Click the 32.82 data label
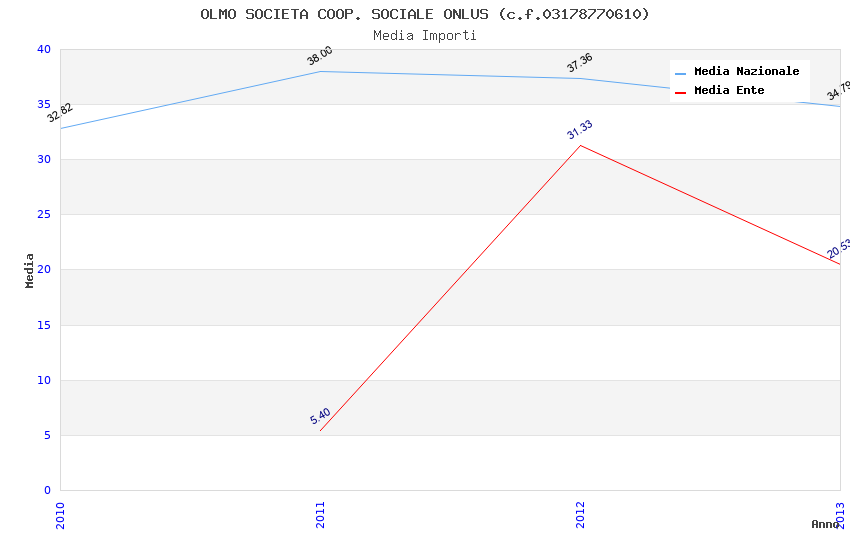This screenshot has width=850, height=550. (60, 113)
